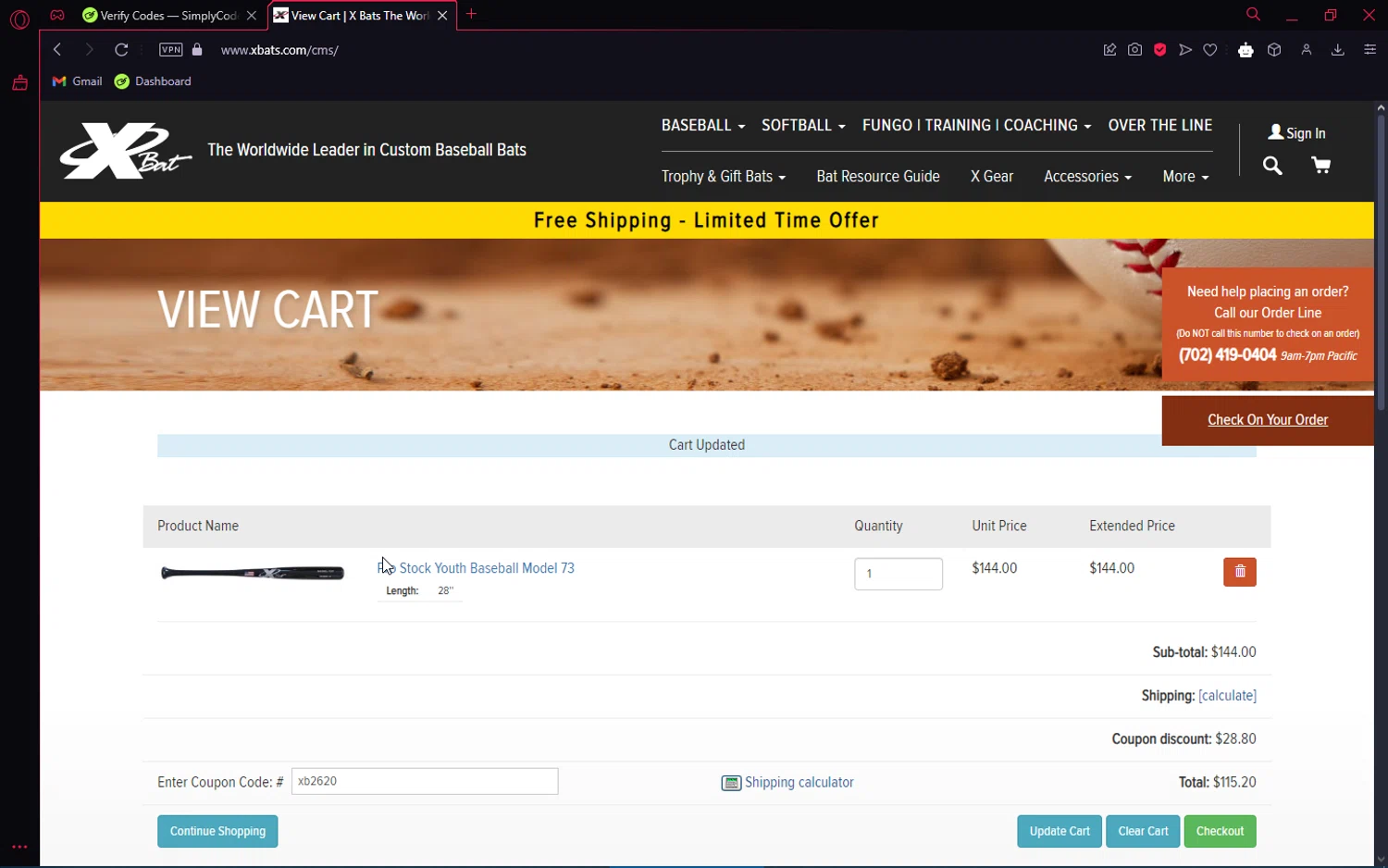The width and height of the screenshot is (1388, 868).
Task: Close the Verify Codes tab
Action: [x=252, y=16]
